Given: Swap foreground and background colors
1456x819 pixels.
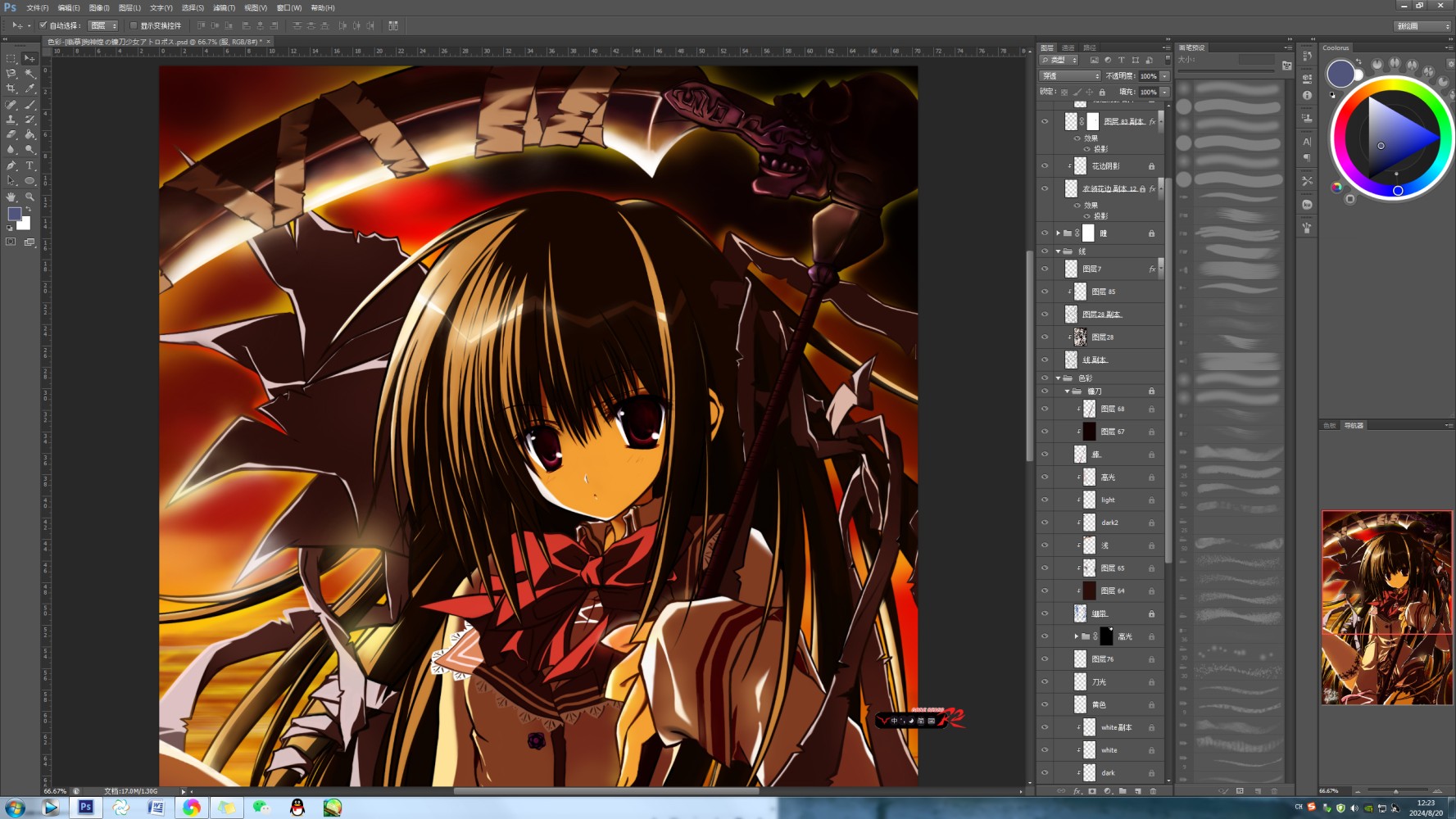Looking at the screenshot, I should pyautogui.click(x=28, y=210).
